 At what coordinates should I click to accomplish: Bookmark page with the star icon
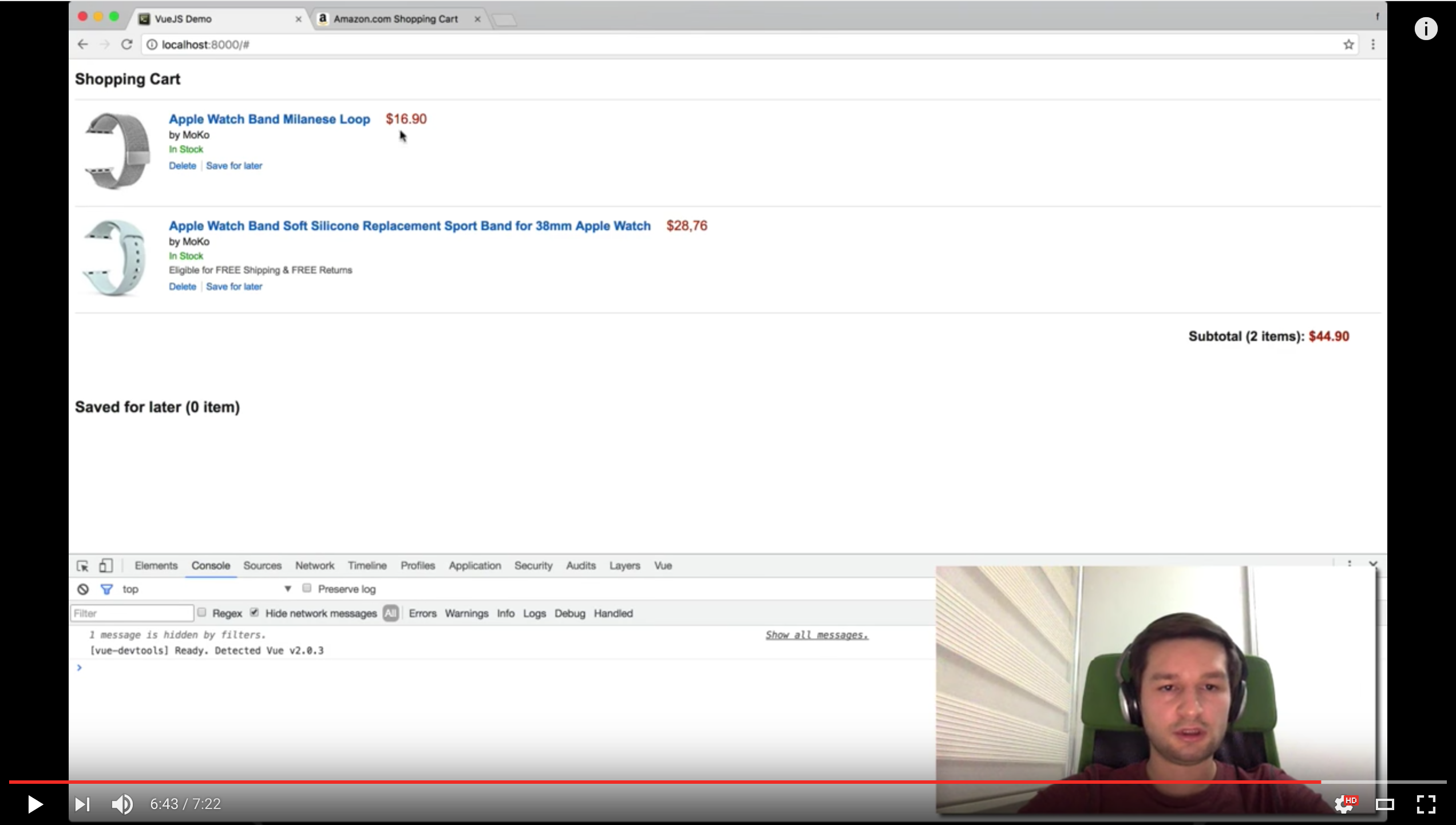click(x=1348, y=45)
